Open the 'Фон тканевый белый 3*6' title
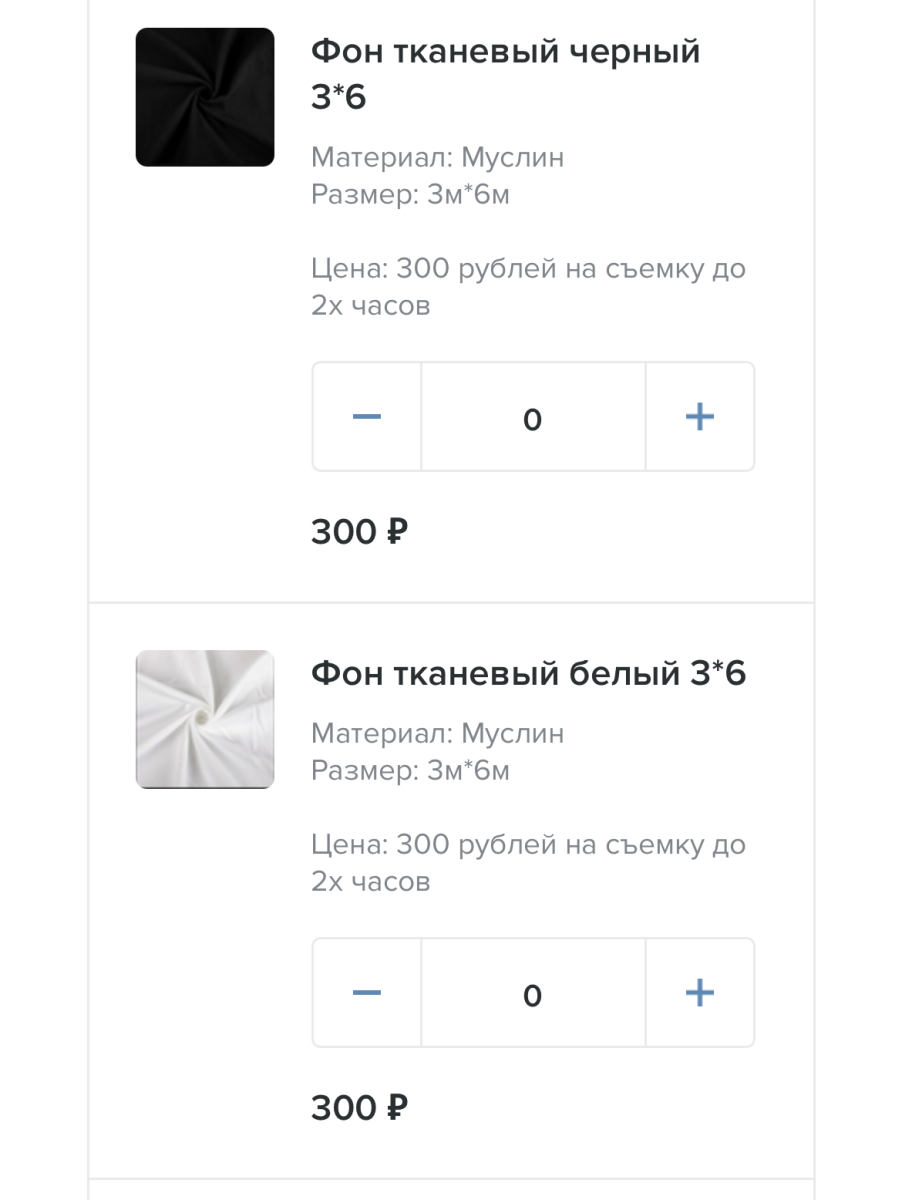 coord(529,674)
